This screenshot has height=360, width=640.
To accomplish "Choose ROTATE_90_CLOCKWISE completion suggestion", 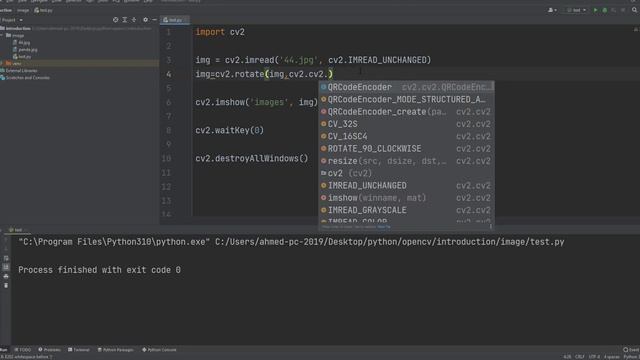I will tap(407, 149).
